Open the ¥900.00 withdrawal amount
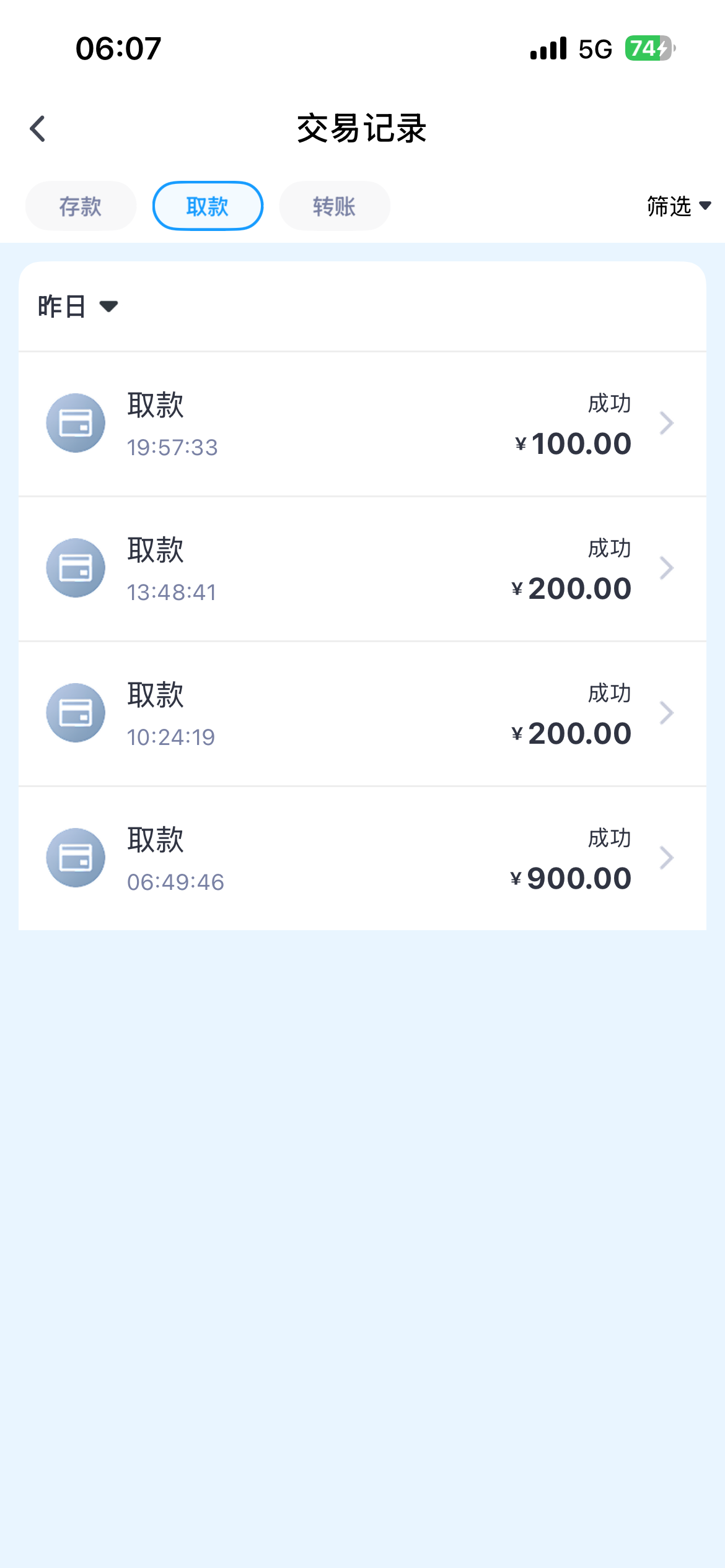Viewport: 725px width, 1568px height. coord(571,879)
